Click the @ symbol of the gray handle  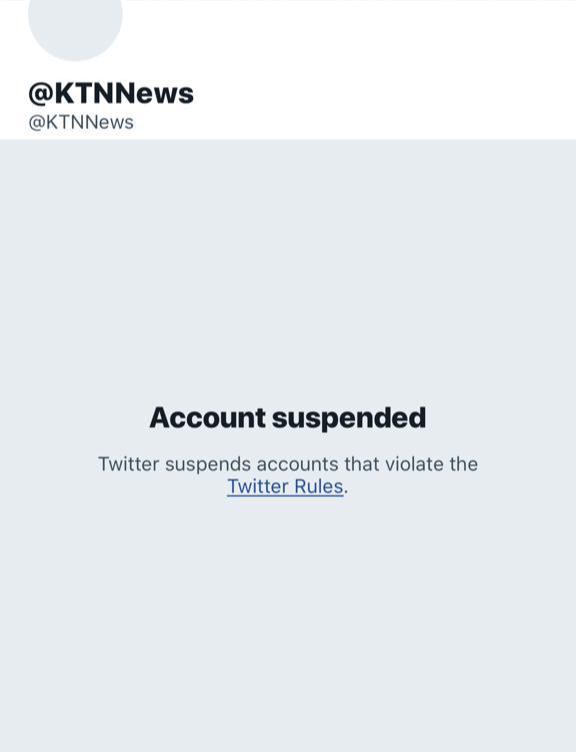point(36,123)
